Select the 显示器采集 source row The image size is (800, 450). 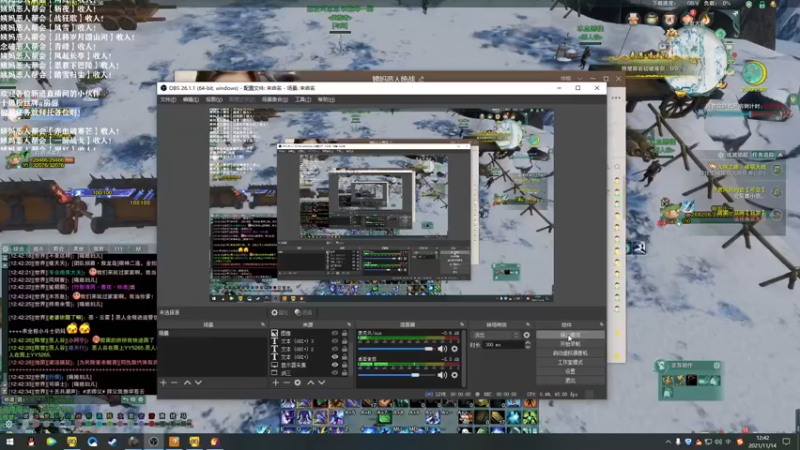coord(309,365)
